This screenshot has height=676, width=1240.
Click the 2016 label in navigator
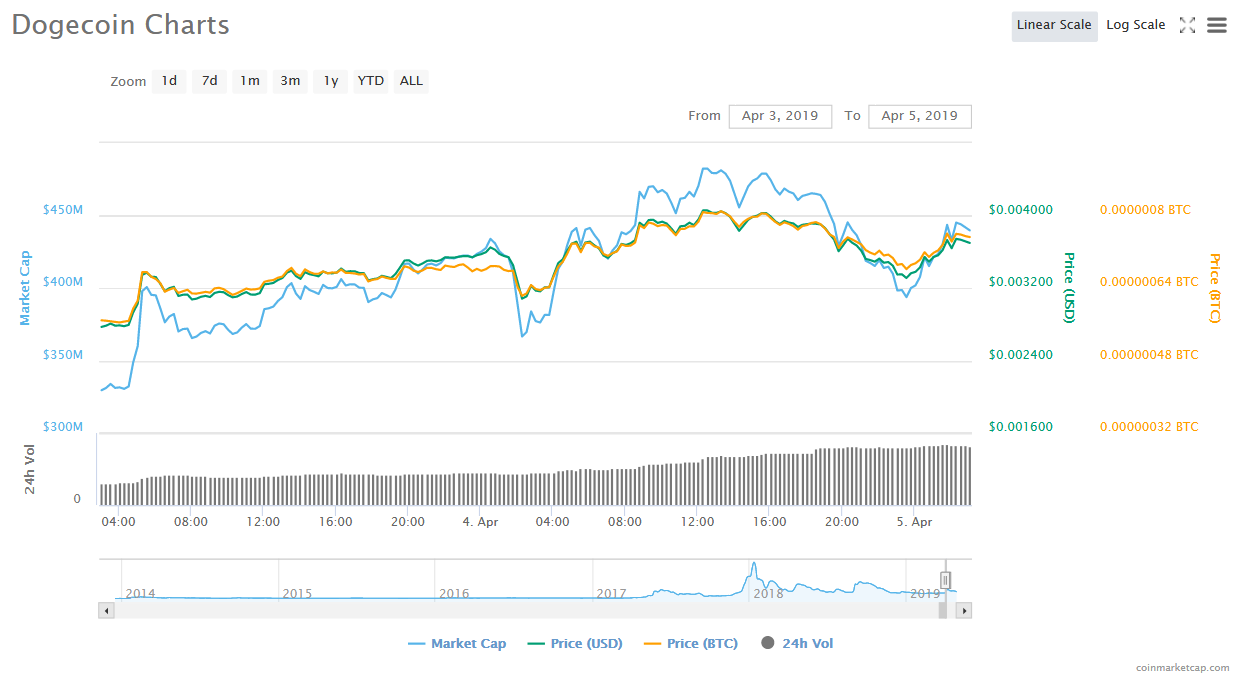pos(454,594)
